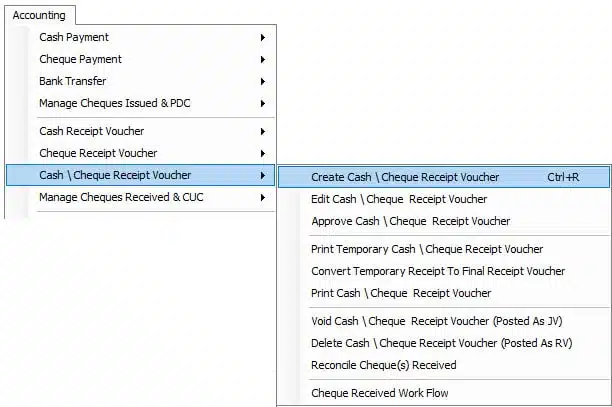612x407 pixels.
Task: Click Print Cash \ Cheque Receipt Voucher
Action: click(x=444, y=293)
